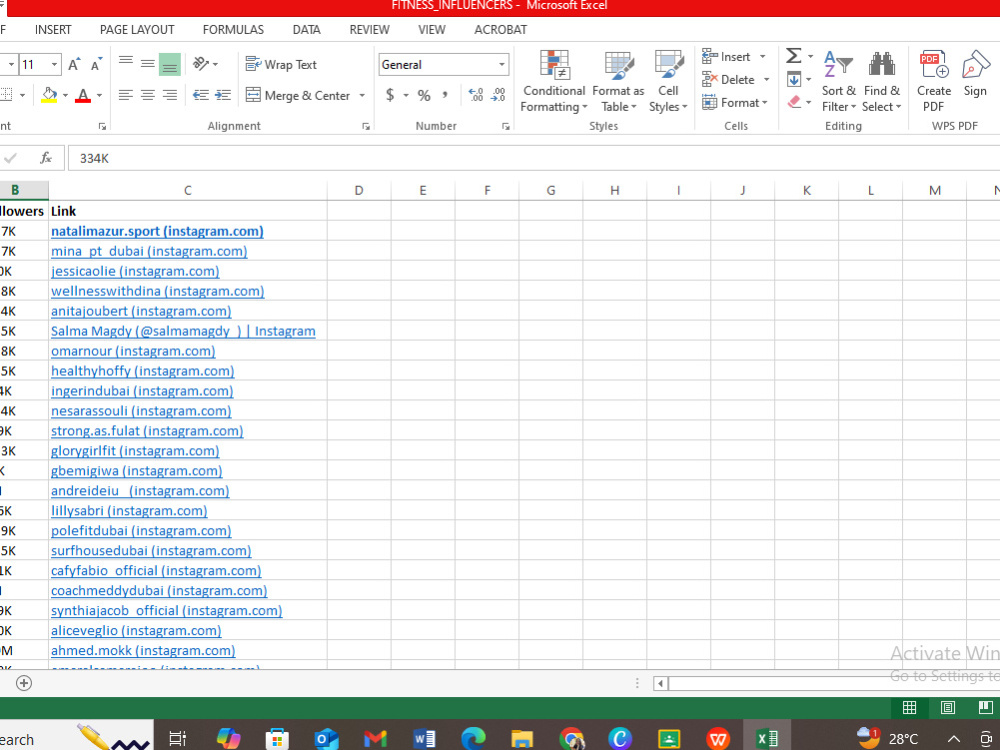Open the INSERT ribbon tab
1000x750 pixels.
point(53,30)
